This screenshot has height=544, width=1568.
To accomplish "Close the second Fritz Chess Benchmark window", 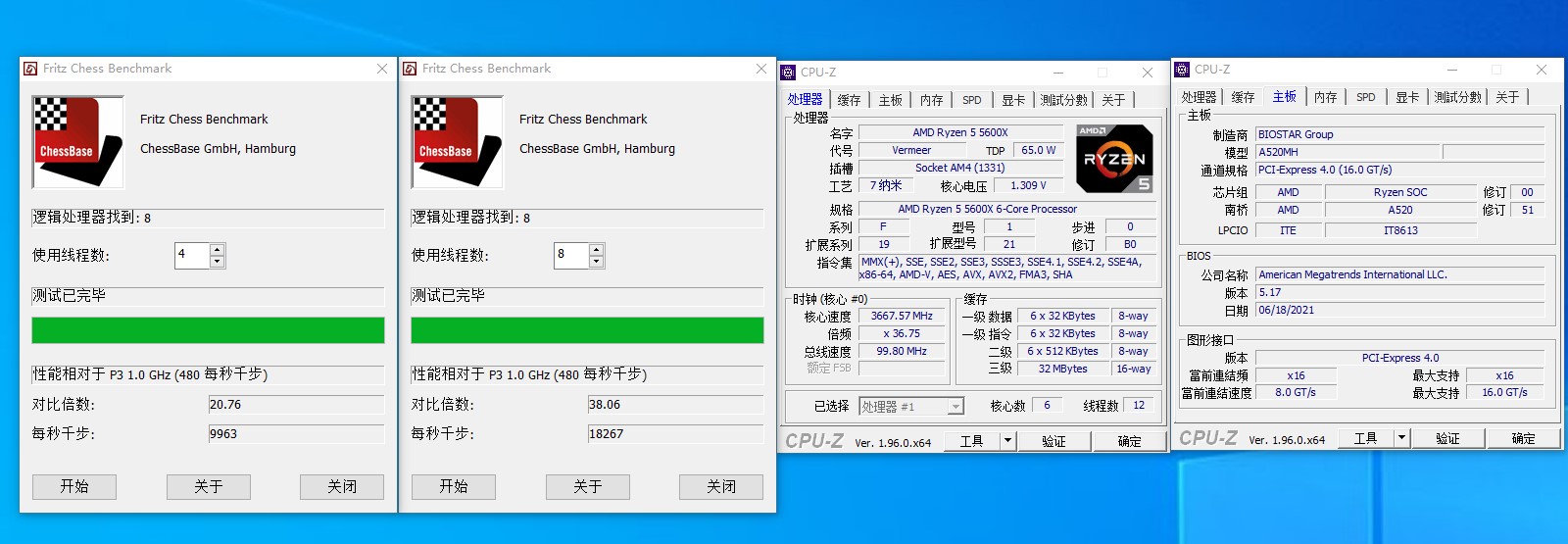I will click(761, 69).
